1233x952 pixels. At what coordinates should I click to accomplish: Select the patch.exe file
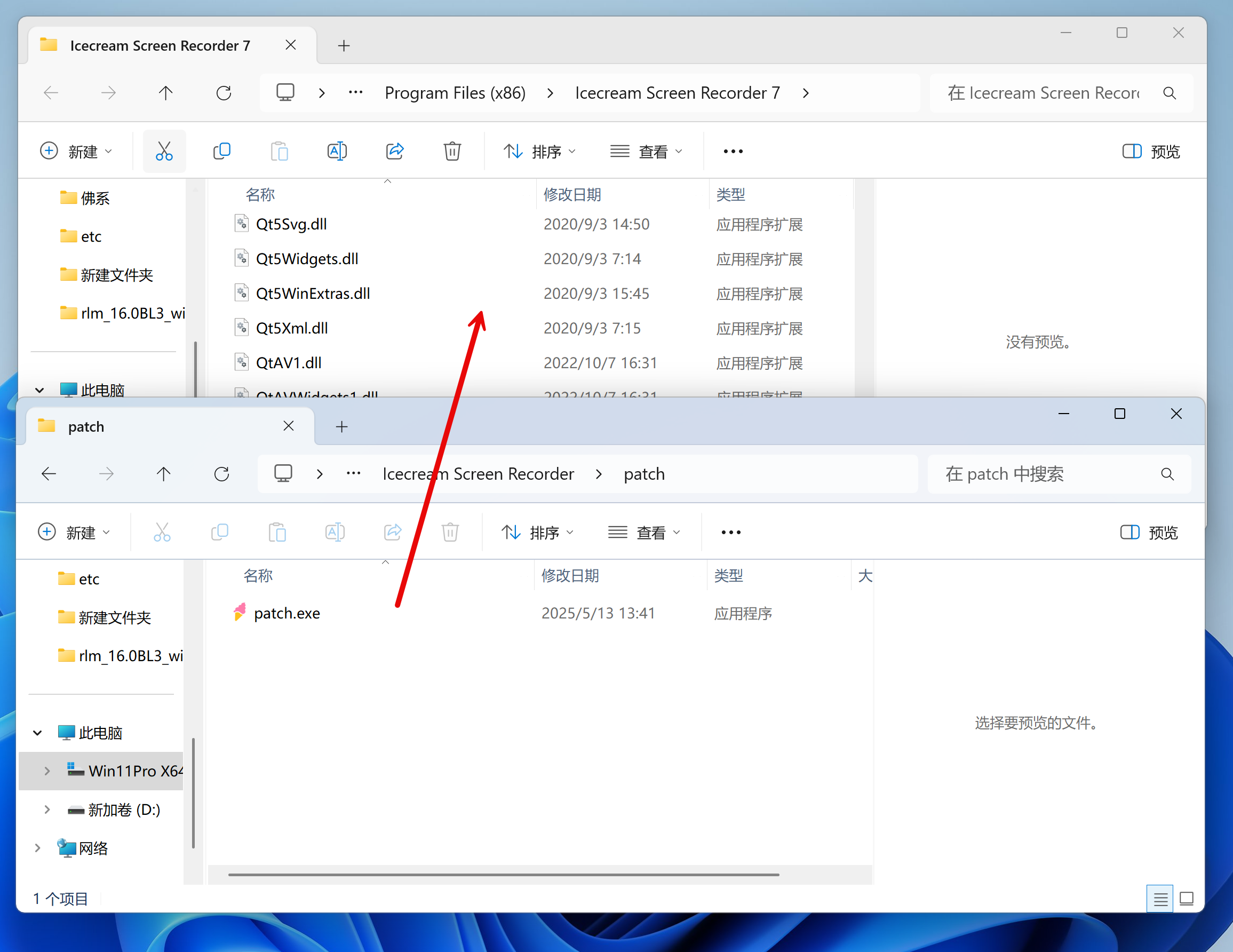point(287,613)
